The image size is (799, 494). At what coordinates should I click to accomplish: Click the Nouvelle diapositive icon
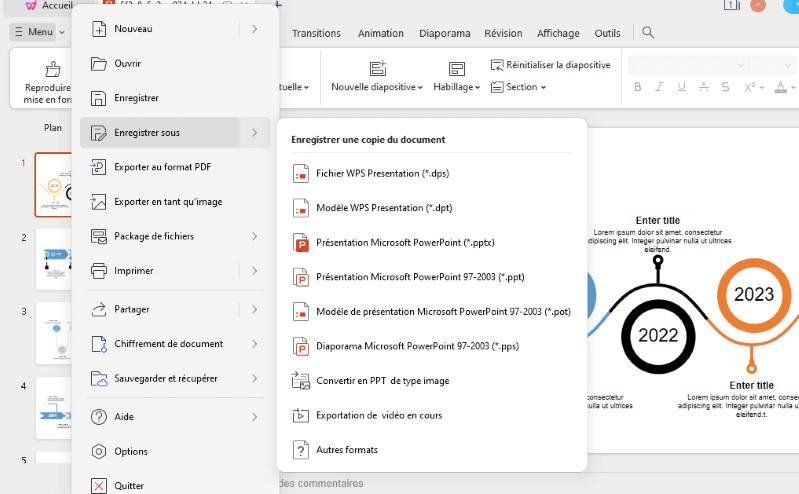[x=378, y=68]
